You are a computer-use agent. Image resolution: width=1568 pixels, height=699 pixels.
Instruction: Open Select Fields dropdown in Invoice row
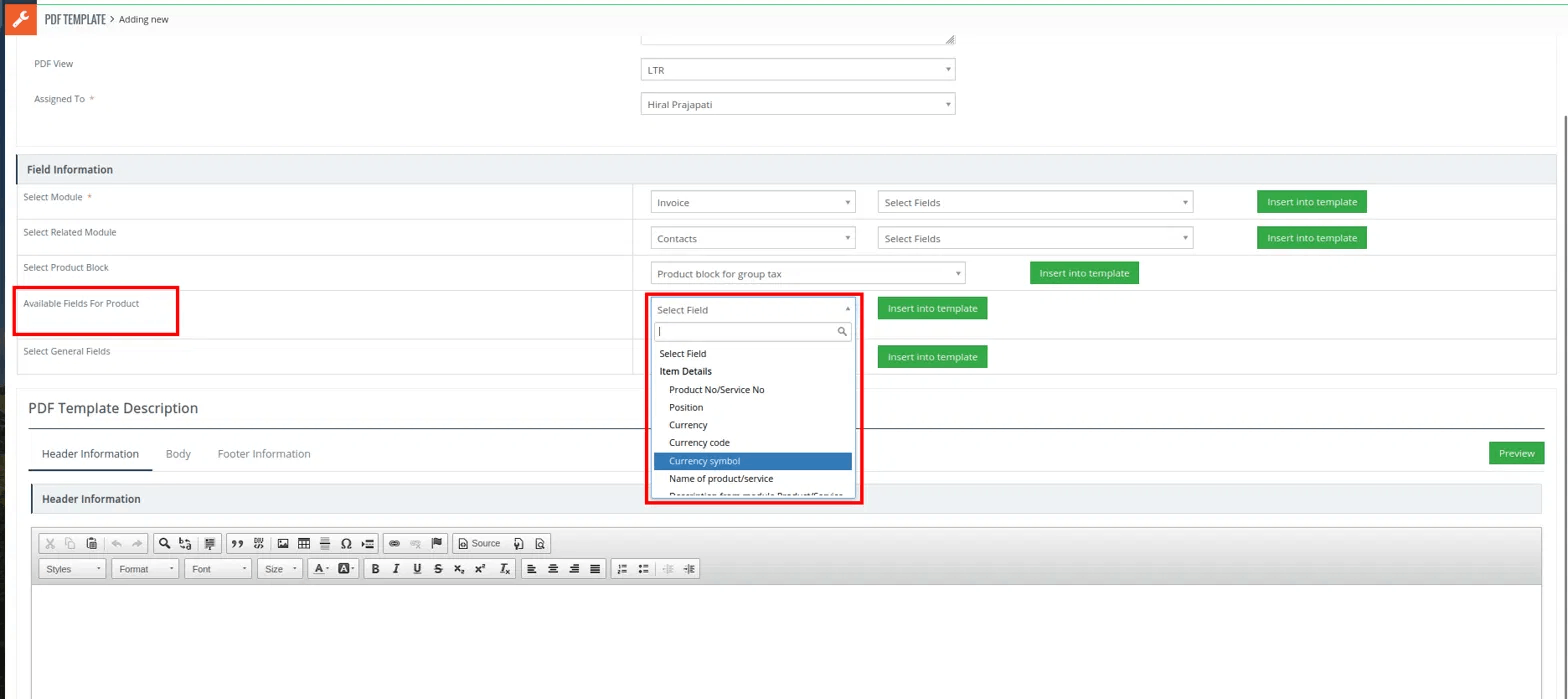click(1036, 202)
